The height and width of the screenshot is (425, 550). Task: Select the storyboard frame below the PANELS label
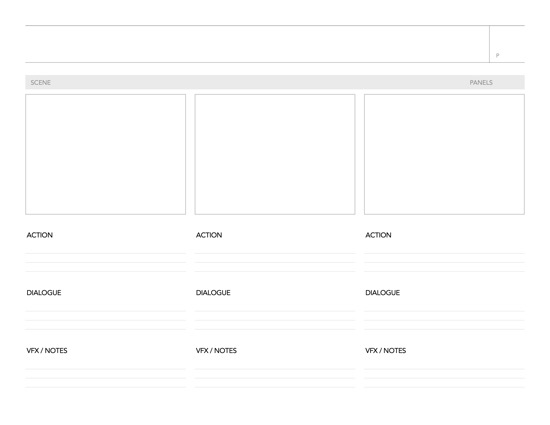click(x=444, y=154)
